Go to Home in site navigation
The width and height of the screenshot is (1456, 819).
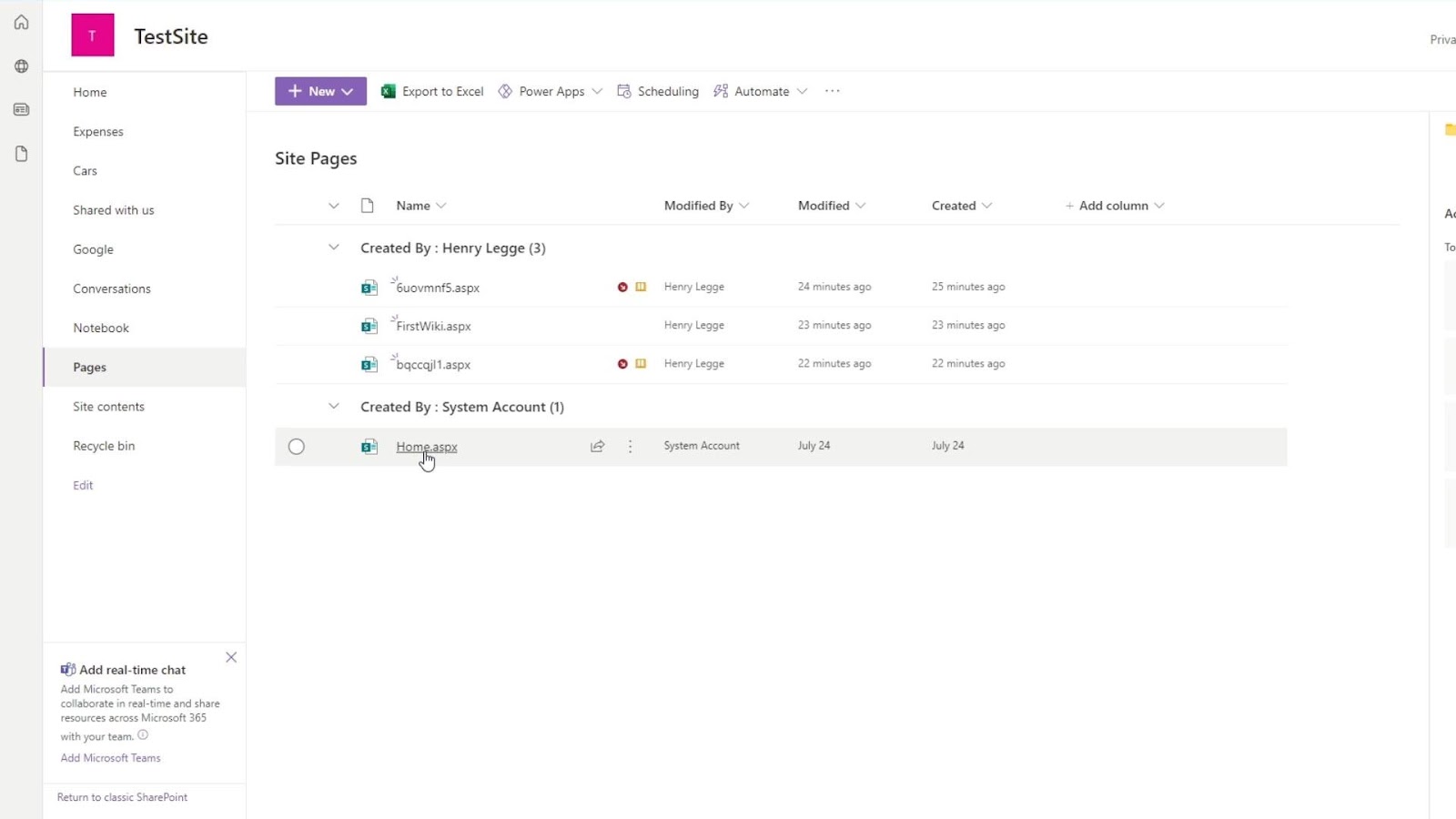point(90,92)
